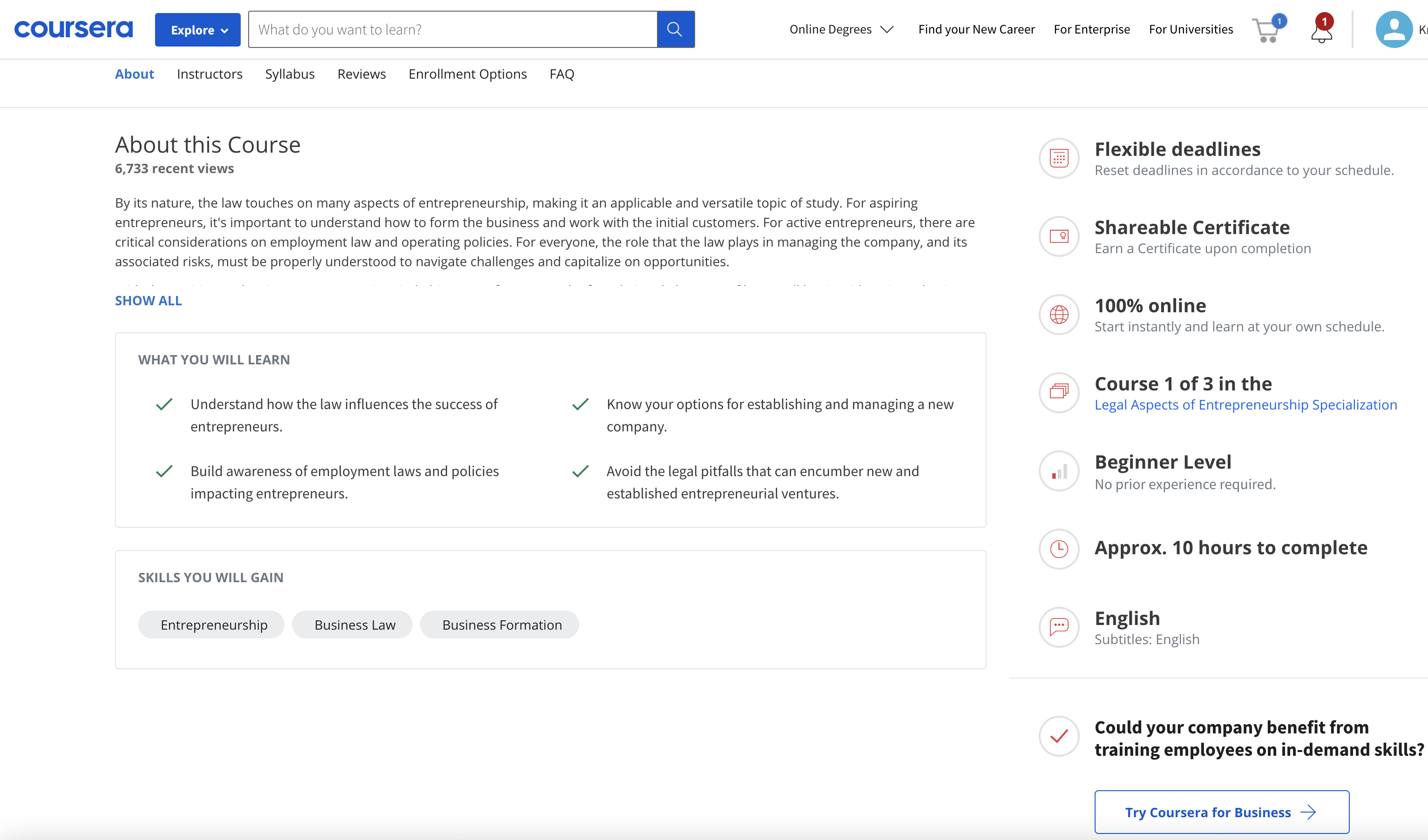Expand the Online Degrees dropdown
1428x840 pixels.
coord(841,29)
